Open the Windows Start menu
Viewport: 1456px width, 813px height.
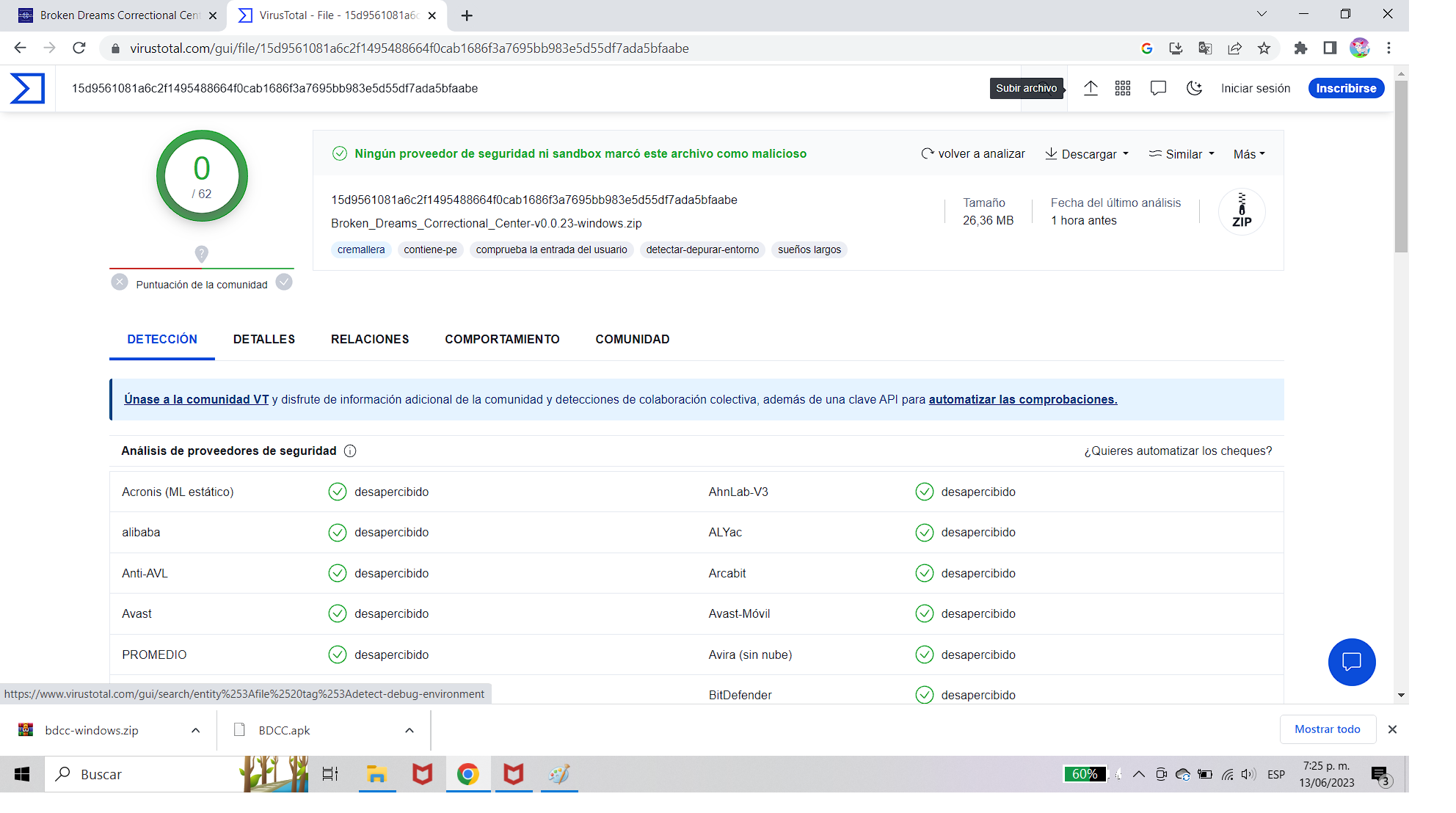(22, 774)
